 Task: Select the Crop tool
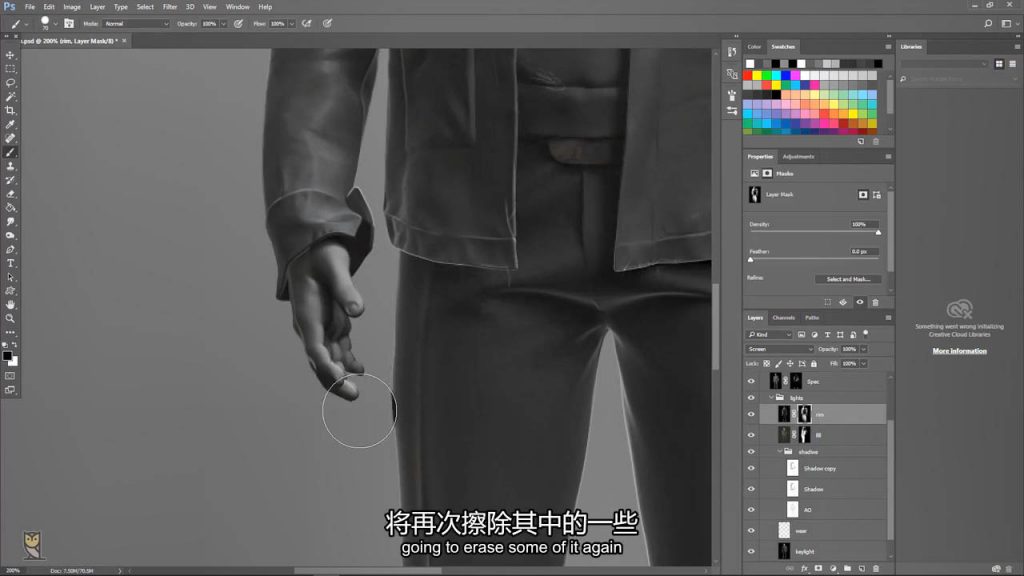[x=10, y=110]
